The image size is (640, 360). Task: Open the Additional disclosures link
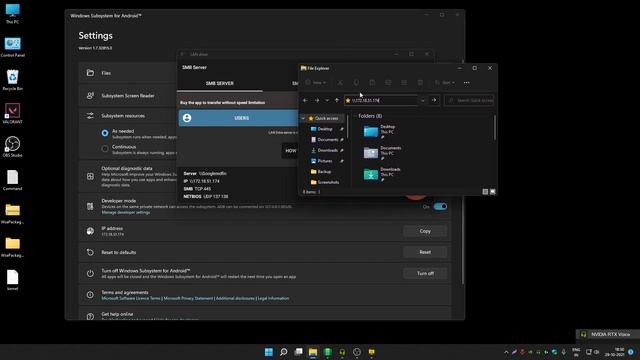[235, 298]
